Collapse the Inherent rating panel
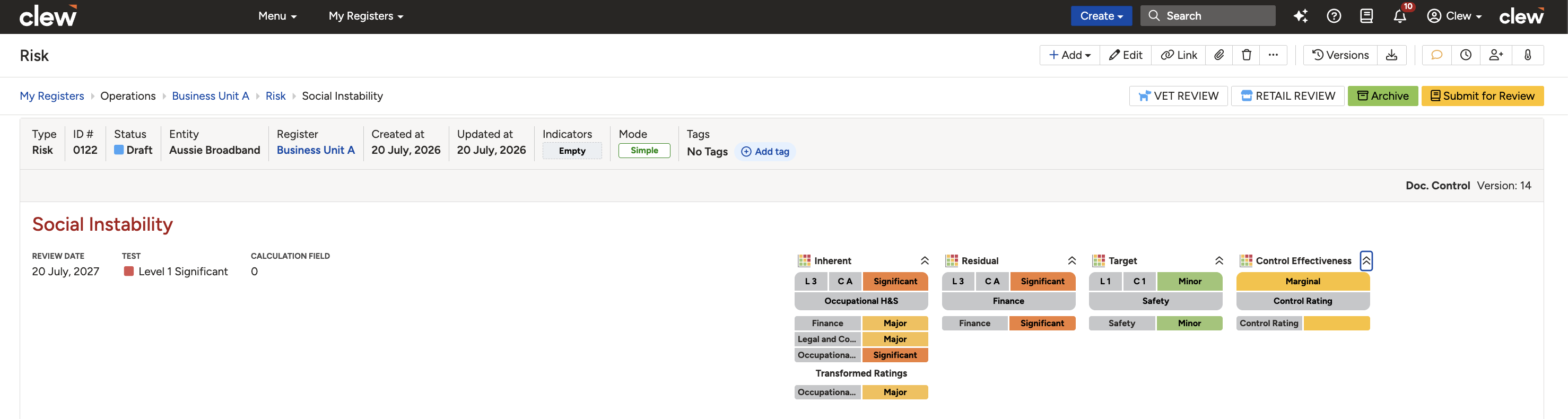 click(x=925, y=260)
